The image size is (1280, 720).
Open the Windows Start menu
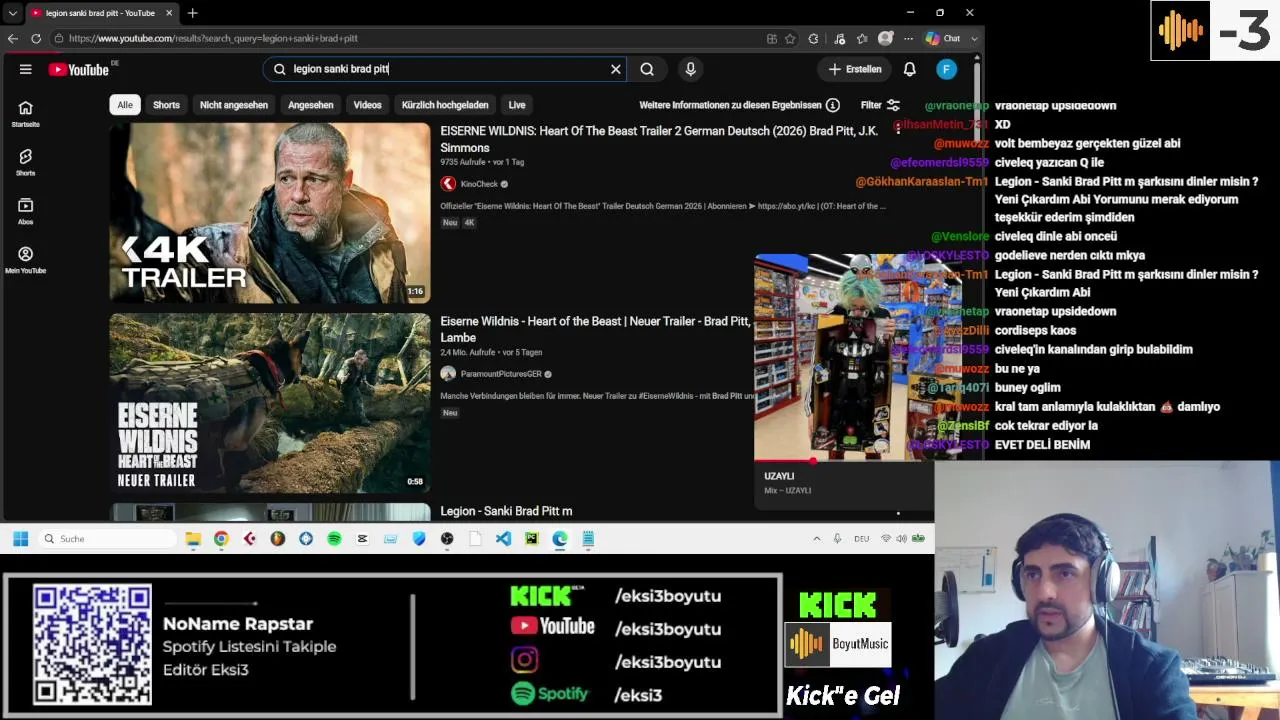[x=20, y=539]
